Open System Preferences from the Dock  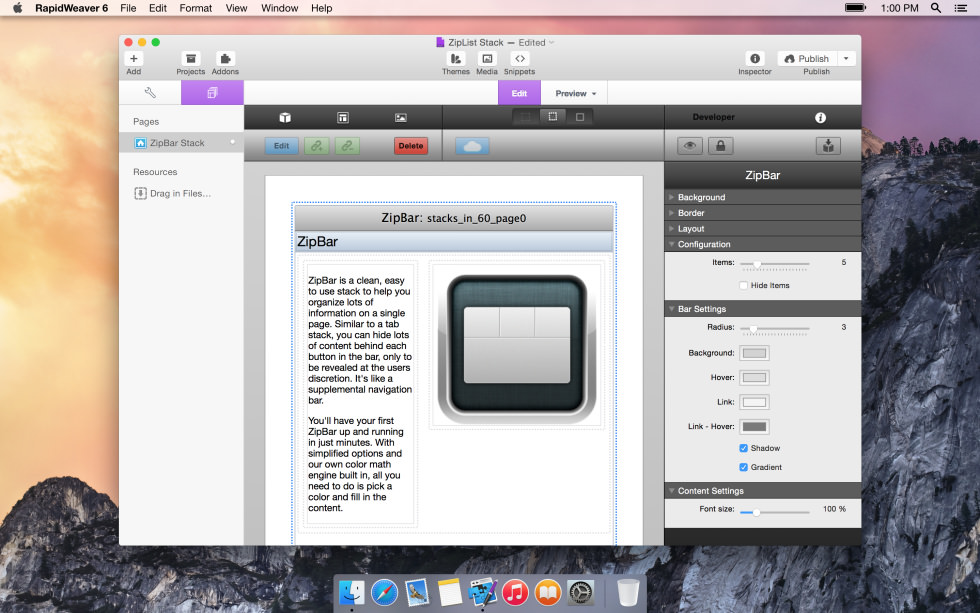(581, 592)
